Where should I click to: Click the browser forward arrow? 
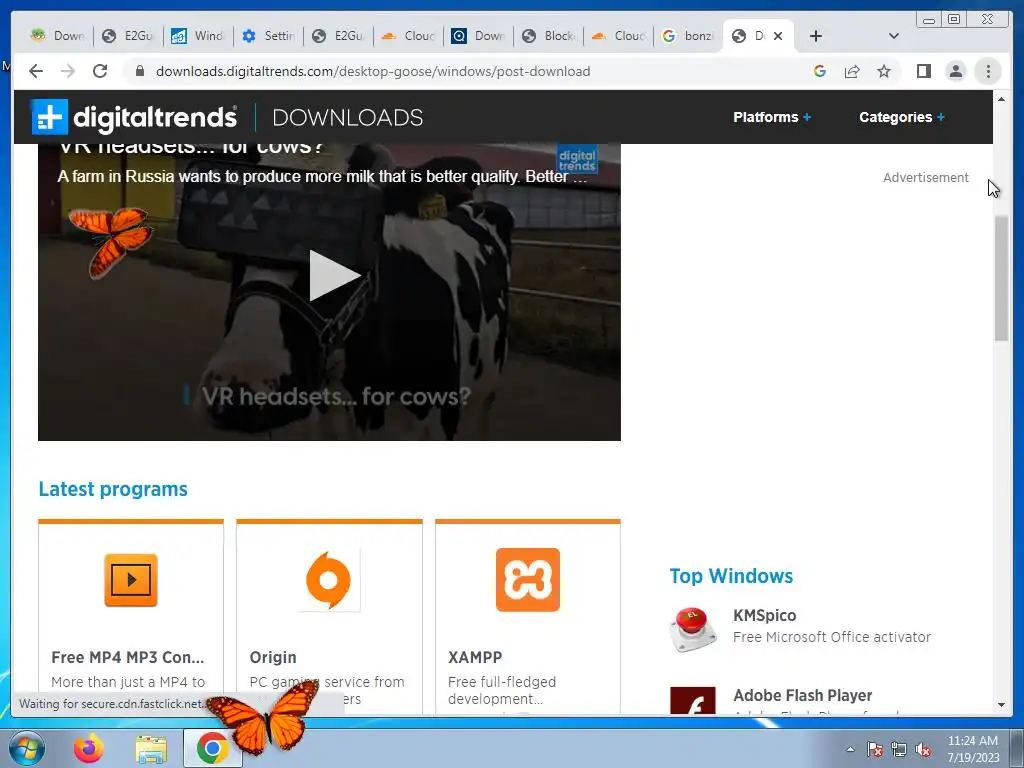point(68,71)
